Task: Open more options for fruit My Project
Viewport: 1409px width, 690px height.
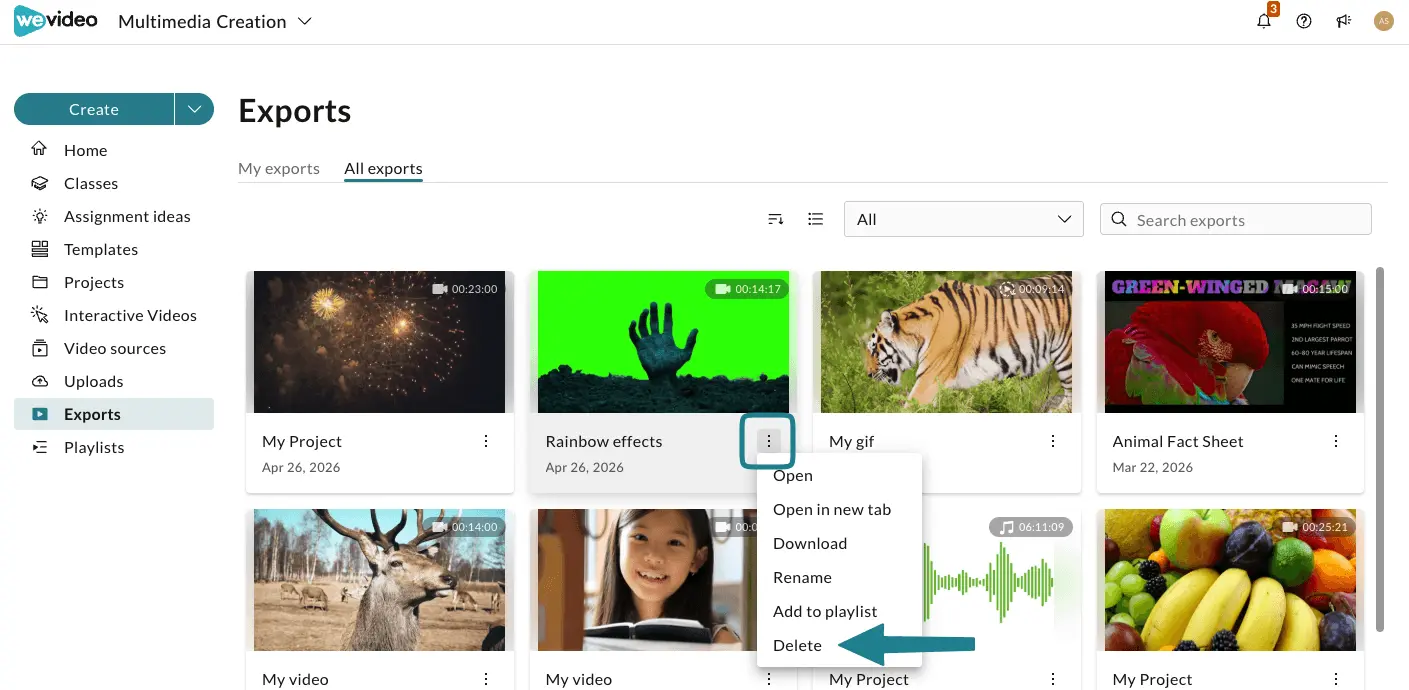Action: pyautogui.click(x=1336, y=679)
